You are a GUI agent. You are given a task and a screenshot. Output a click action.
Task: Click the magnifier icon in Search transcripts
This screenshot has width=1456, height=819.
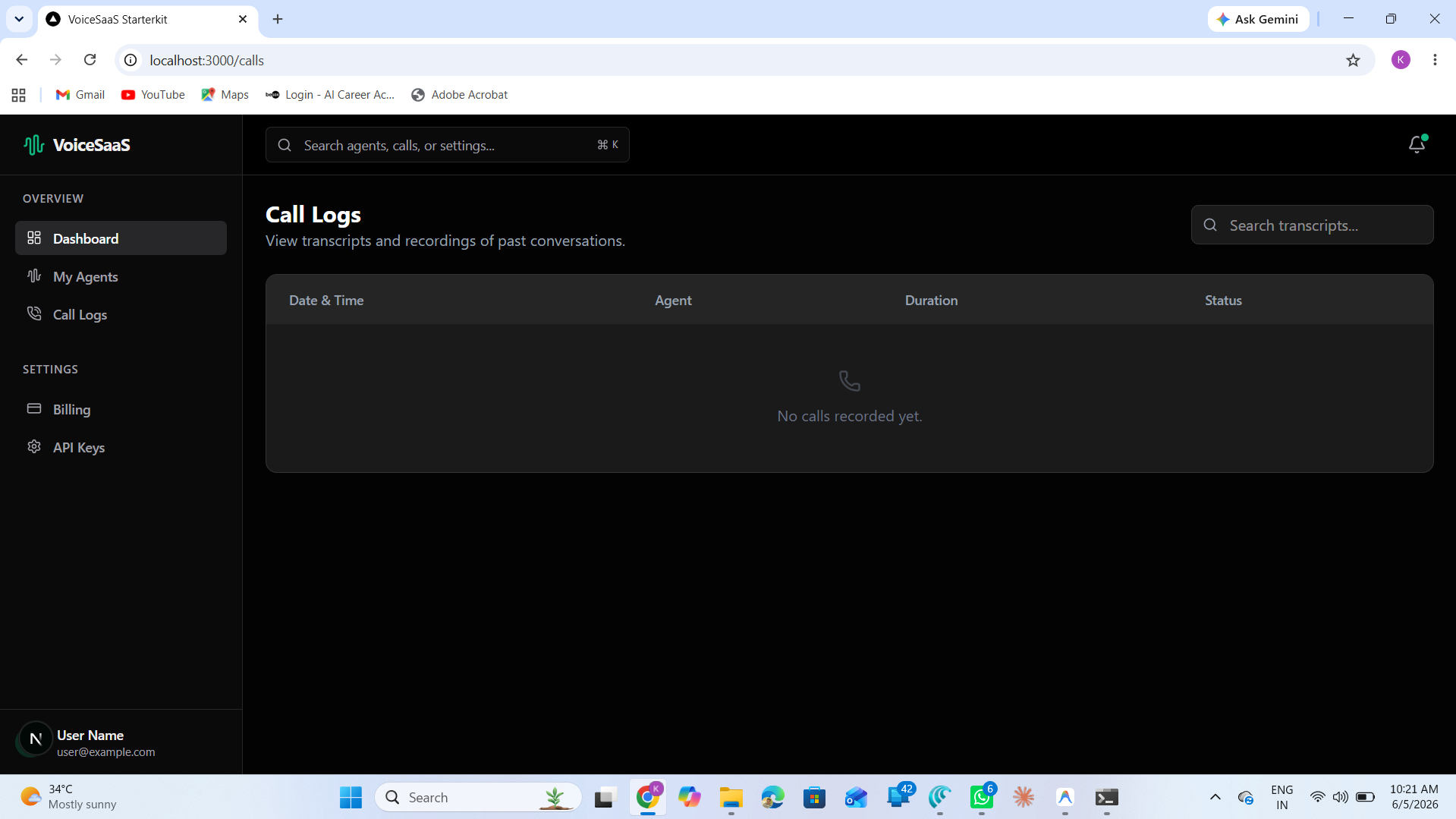pyautogui.click(x=1210, y=225)
